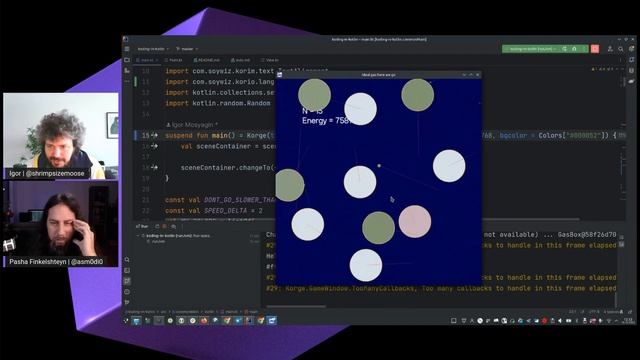The image size is (640, 360).
Task: Open the Project tool window icon
Action: tap(127, 60)
